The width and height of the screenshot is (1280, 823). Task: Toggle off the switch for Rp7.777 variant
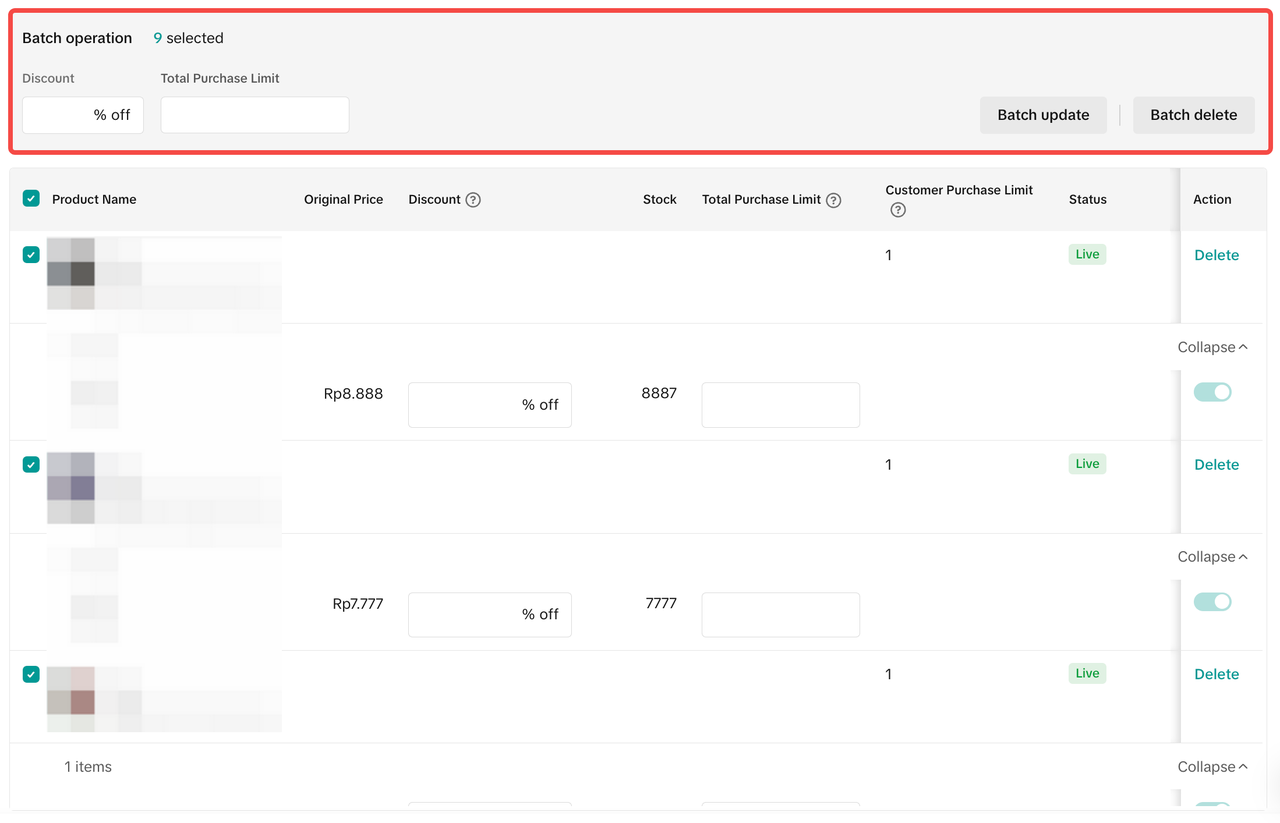point(1212,602)
